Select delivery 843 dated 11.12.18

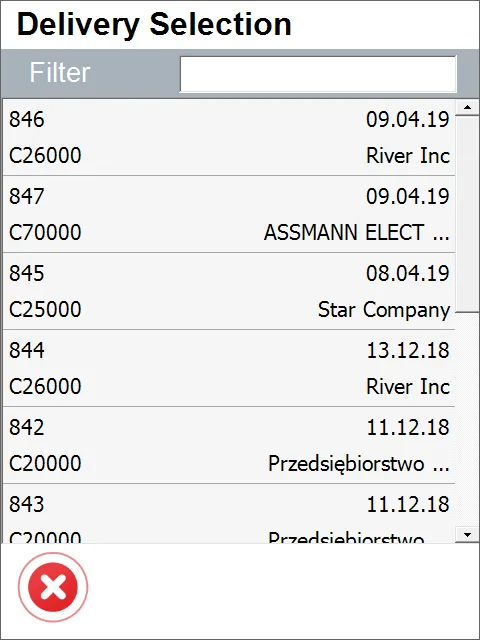pyautogui.click(x=229, y=514)
